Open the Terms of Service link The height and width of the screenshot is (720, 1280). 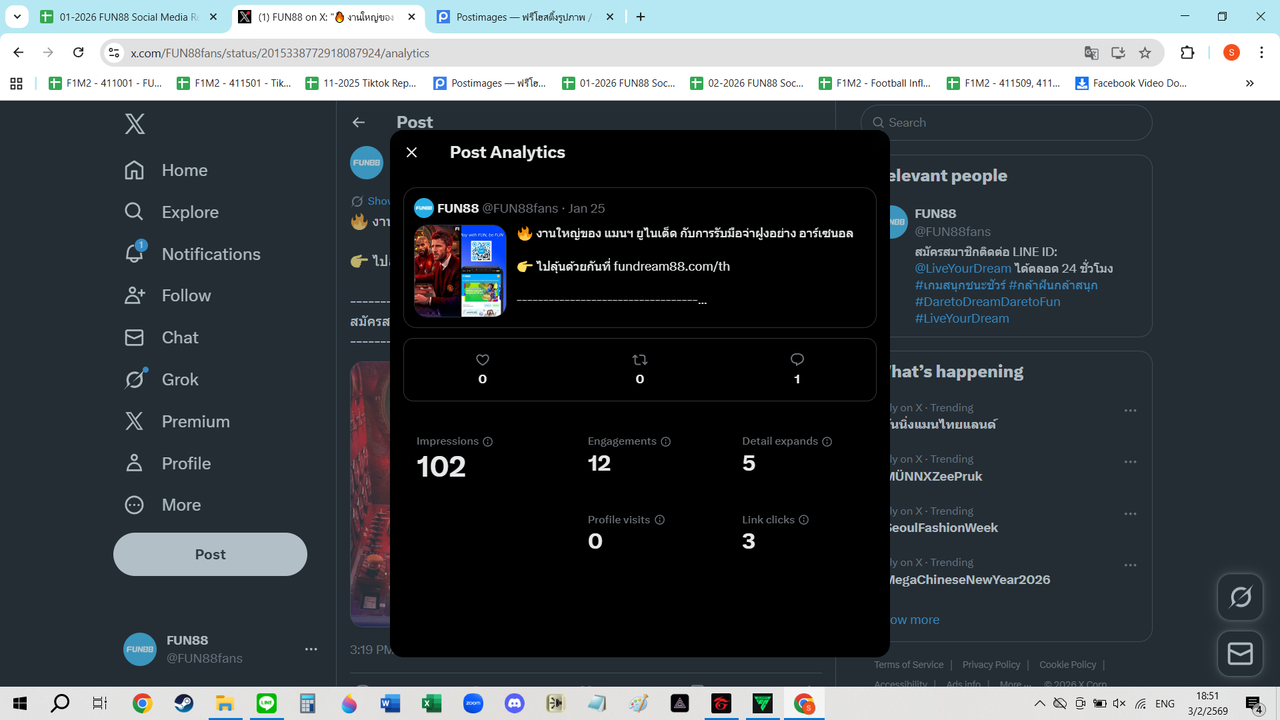pos(908,665)
